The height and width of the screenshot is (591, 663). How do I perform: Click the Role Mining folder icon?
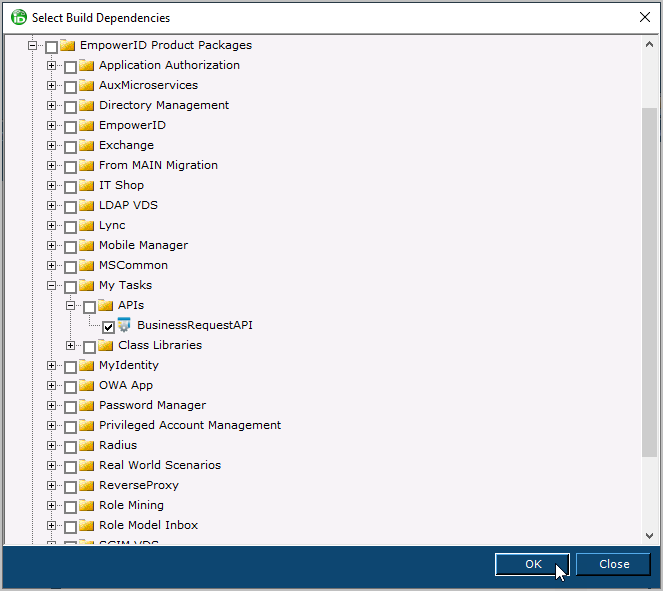tap(86, 505)
